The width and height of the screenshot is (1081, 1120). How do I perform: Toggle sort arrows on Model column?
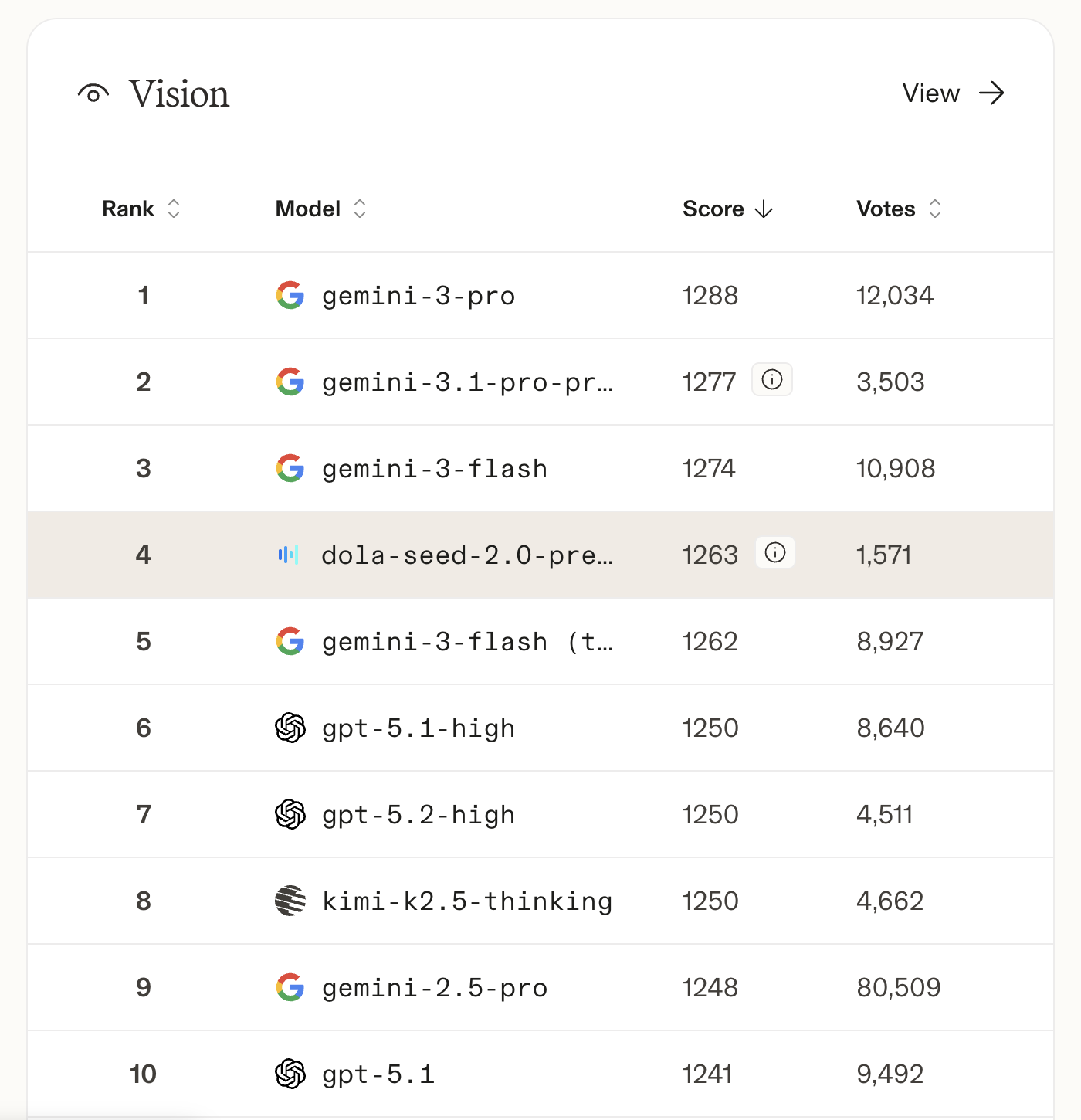coord(360,209)
